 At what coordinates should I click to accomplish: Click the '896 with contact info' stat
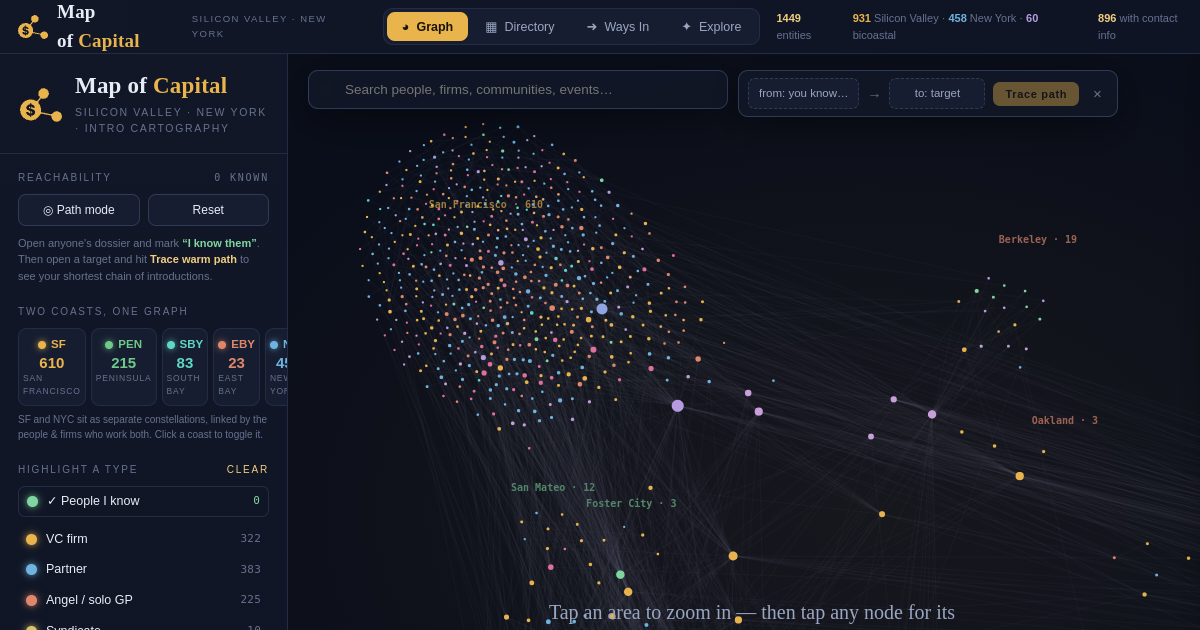pos(1138,26)
